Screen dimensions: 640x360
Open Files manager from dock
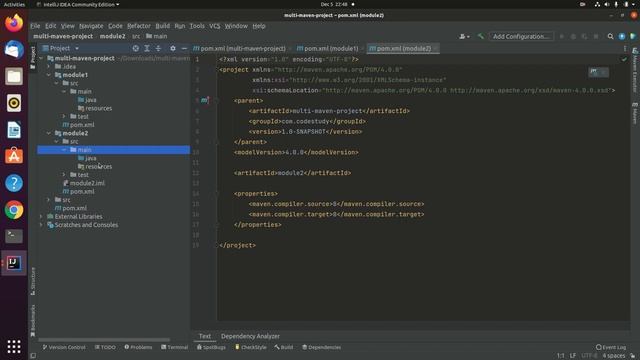(14, 76)
